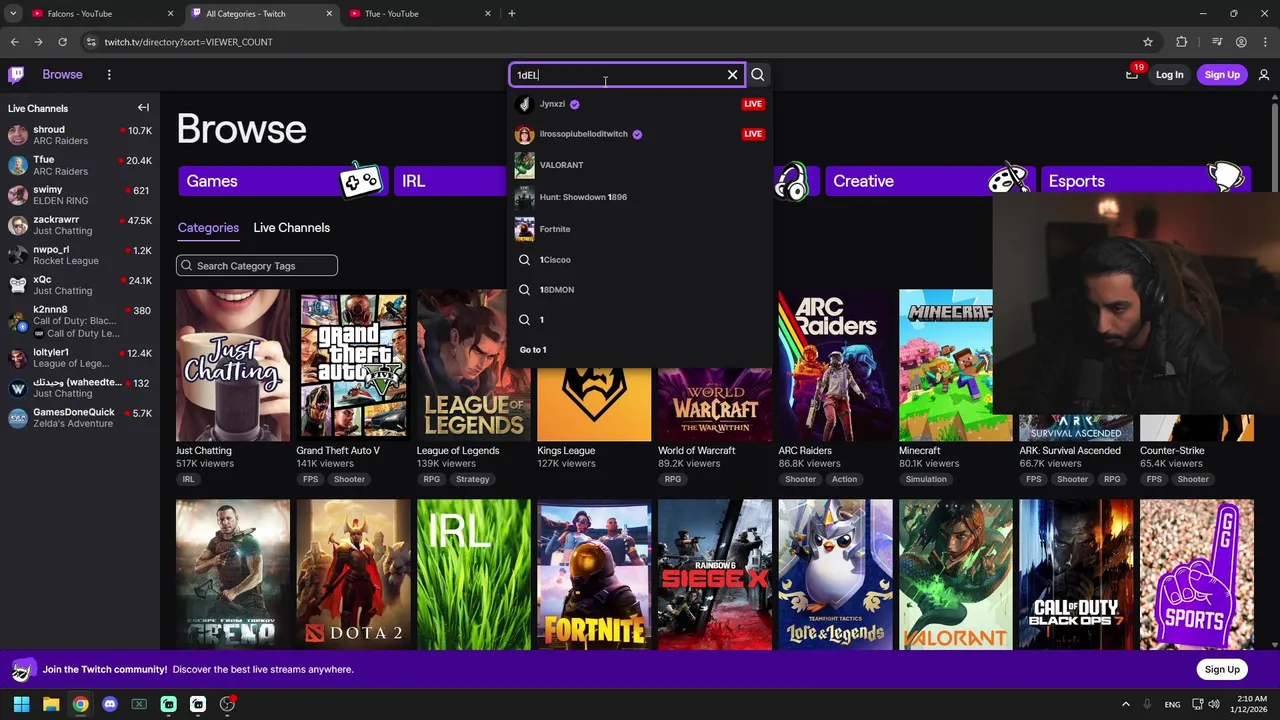Open the Esports browse button

[x=1145, y=181]
